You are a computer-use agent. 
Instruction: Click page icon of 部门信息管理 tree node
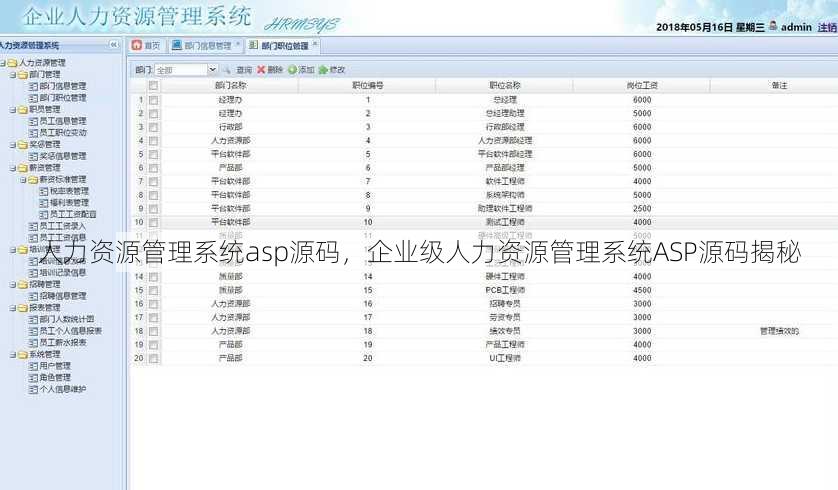click(33, 86)
